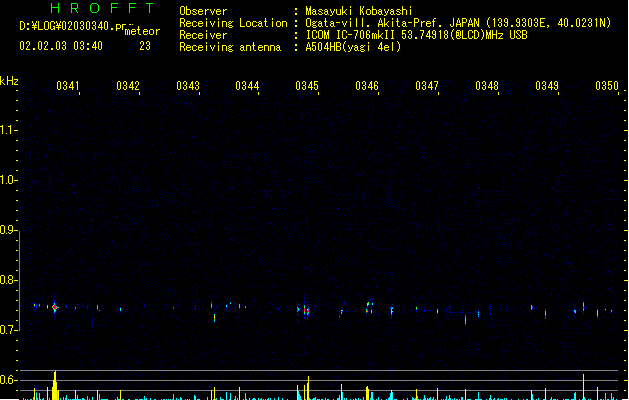Viewport: 629px width, 400px height.
Task: Click time marker 0350
Action: 607,86
